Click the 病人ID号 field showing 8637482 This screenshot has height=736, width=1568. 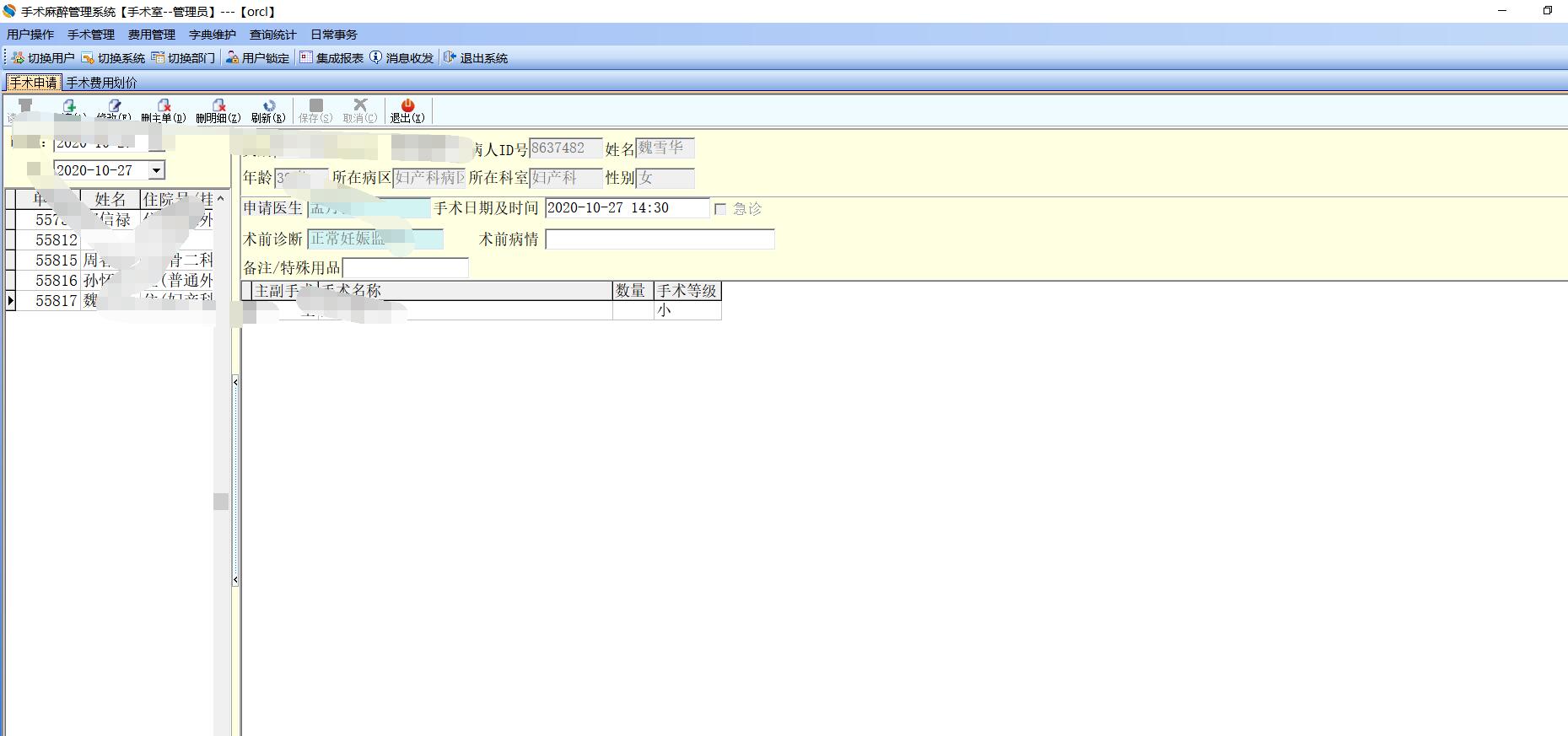566,148
